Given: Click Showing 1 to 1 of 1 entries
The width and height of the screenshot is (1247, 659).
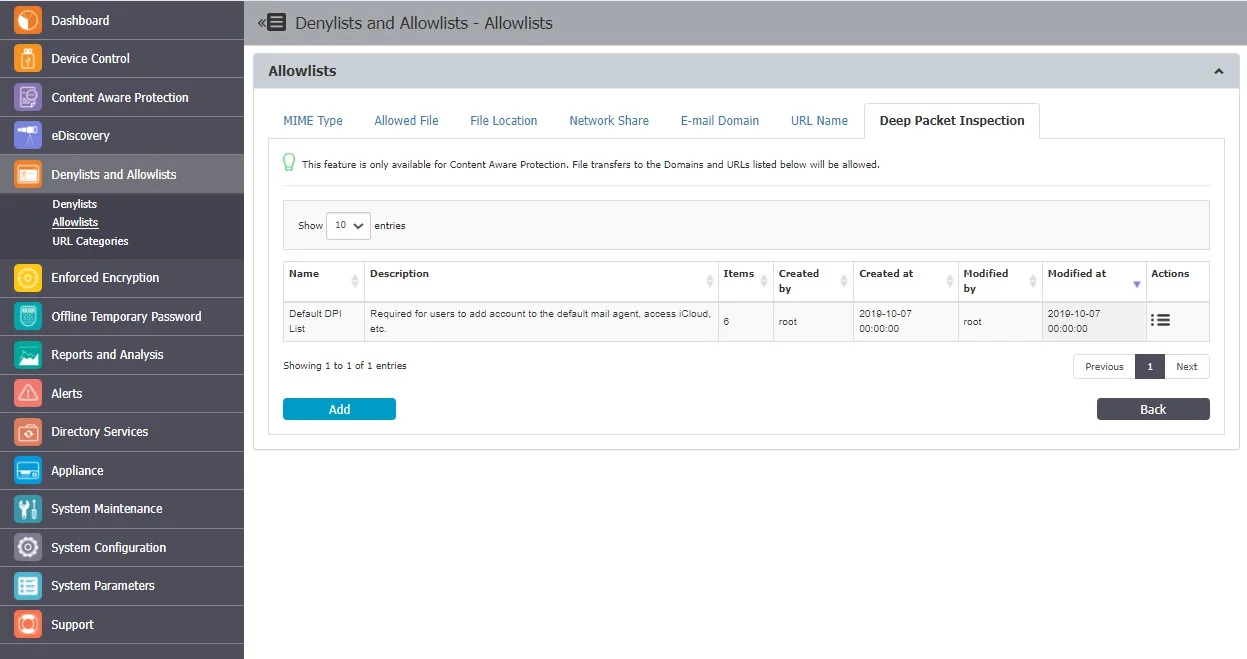Looking at the screenshot, I should point(345,366).
